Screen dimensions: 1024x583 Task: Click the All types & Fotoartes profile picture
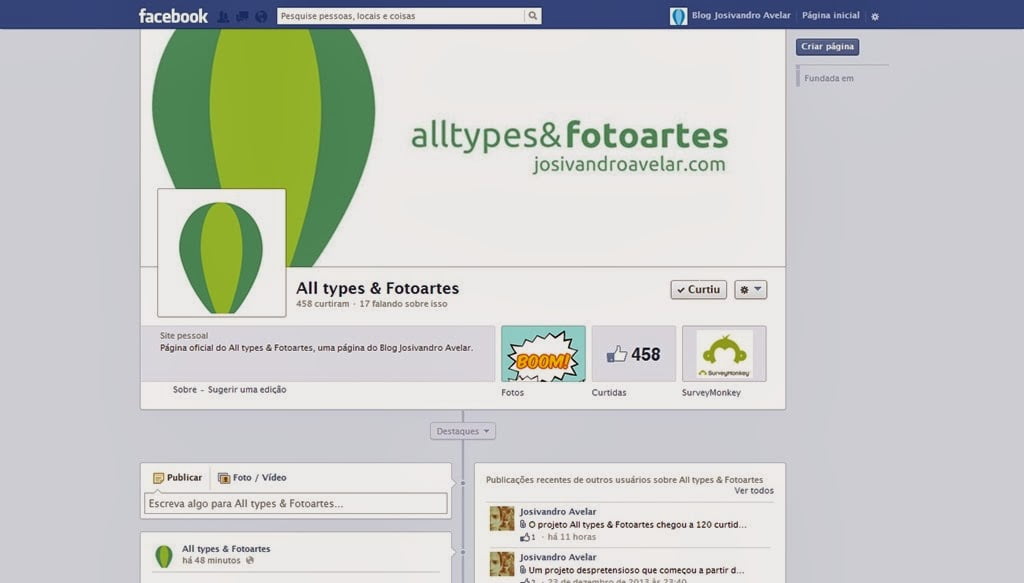[x=221, y=253]
